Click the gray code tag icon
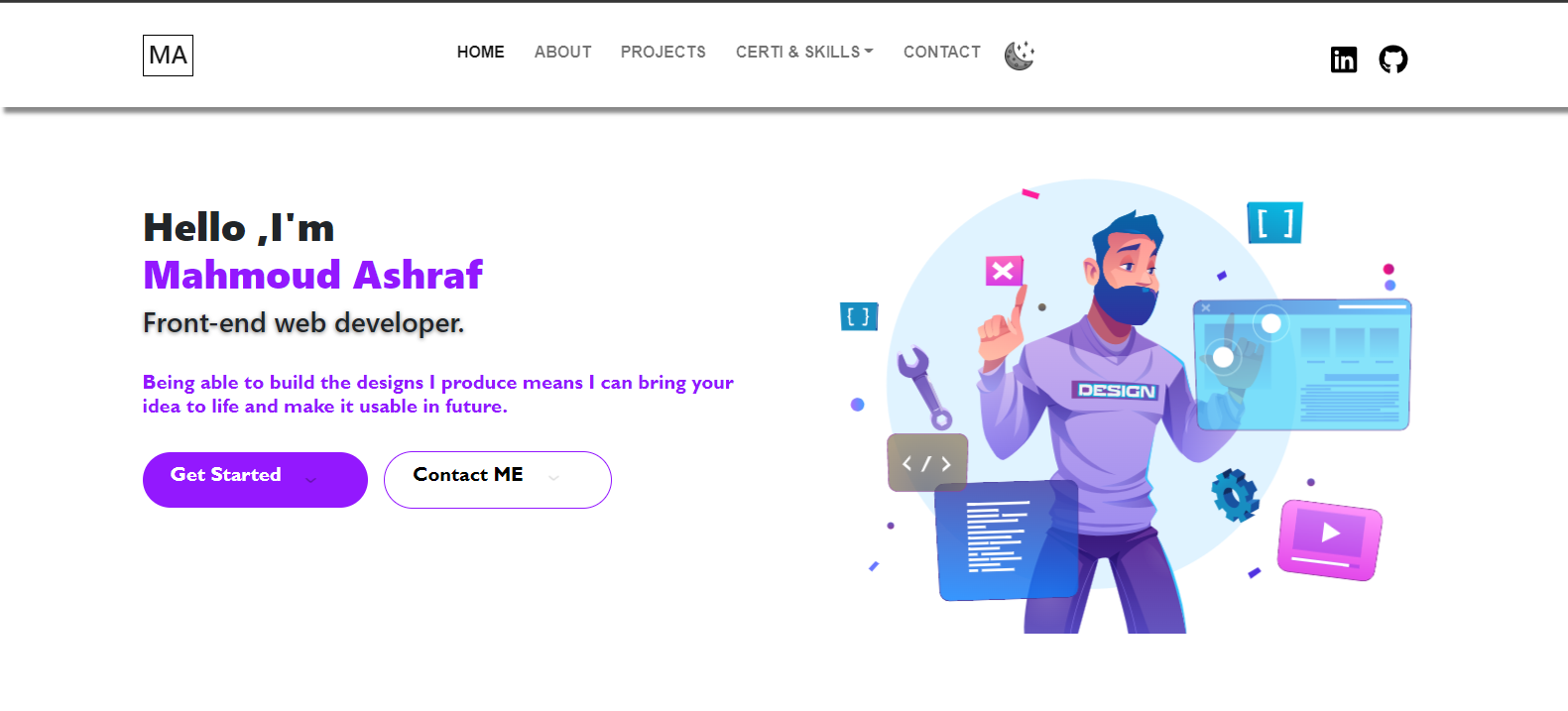 tap(926, 463)
